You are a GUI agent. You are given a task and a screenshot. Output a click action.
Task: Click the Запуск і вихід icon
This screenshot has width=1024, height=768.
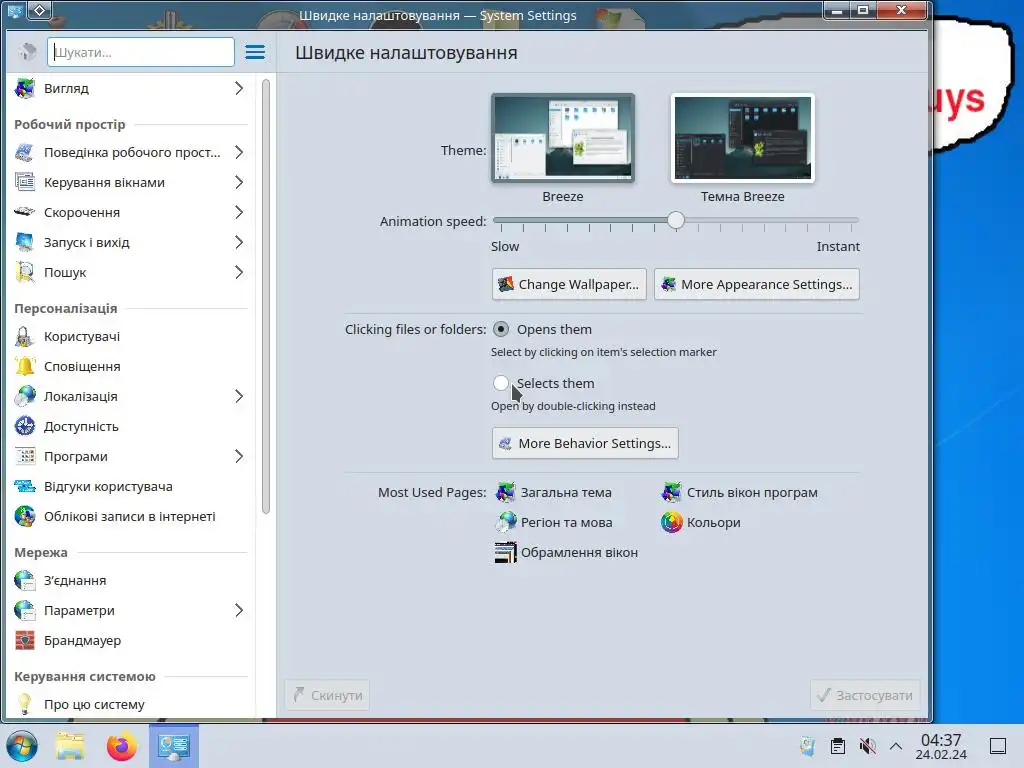coord(25,242)
